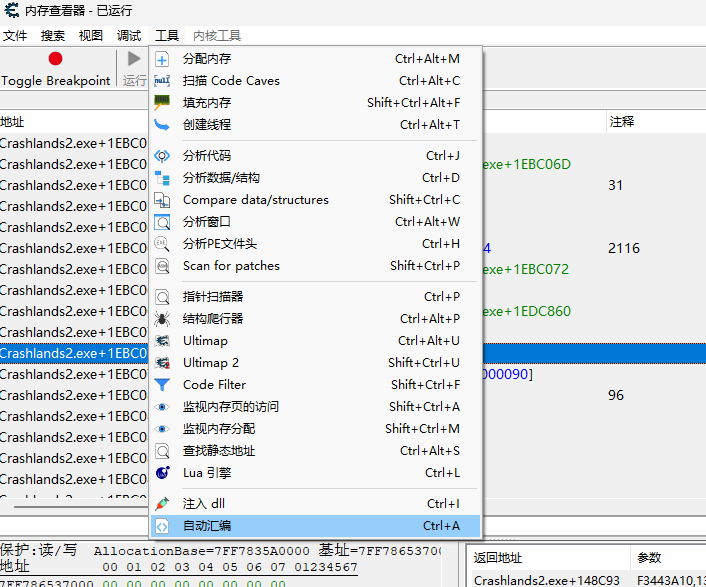
Task: Click the Scan Code Caves null icon
Action: click(162, 81)
